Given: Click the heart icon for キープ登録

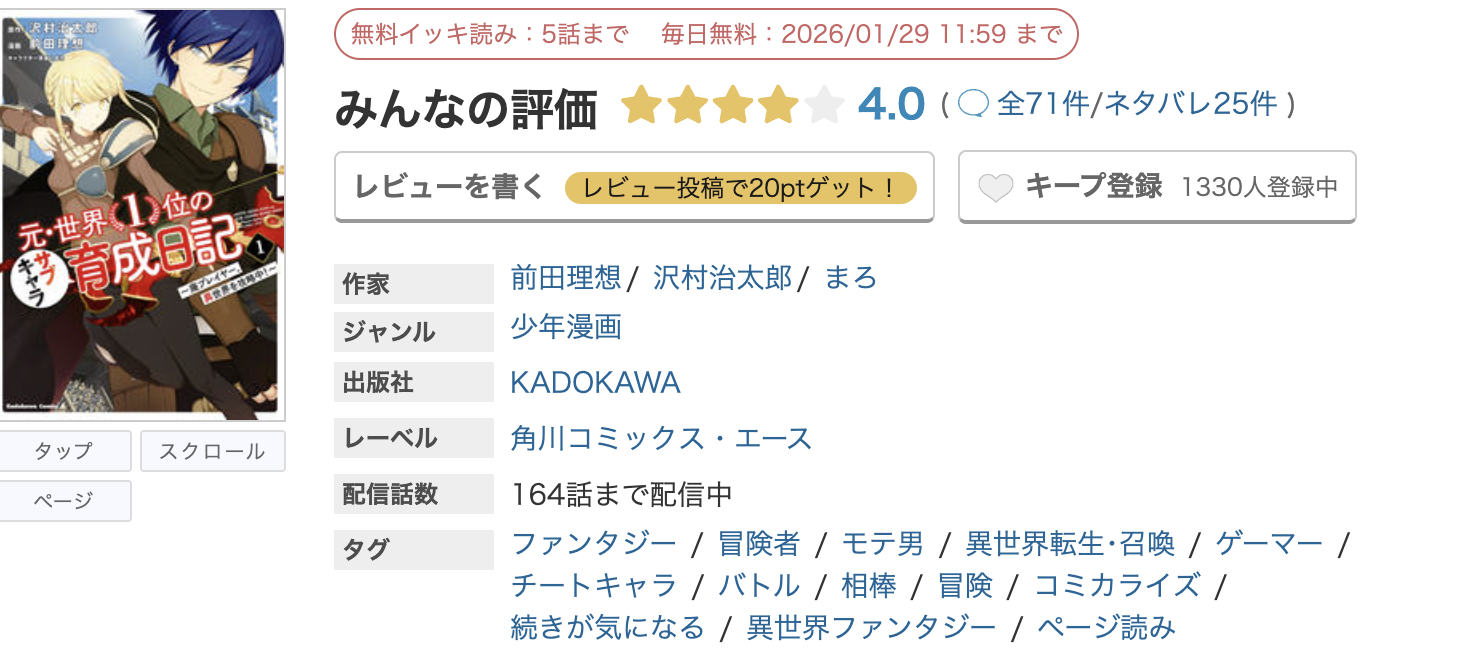Looking at the screenshot, I should (x=996, y=186).
